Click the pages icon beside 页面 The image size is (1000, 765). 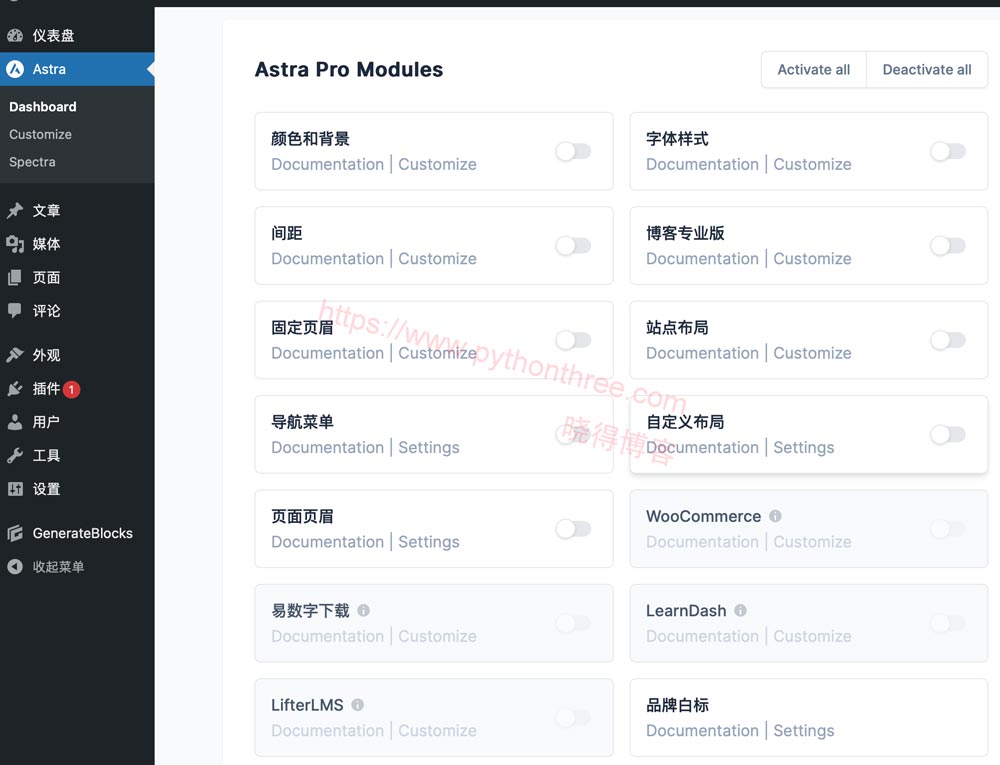(15, 277)
